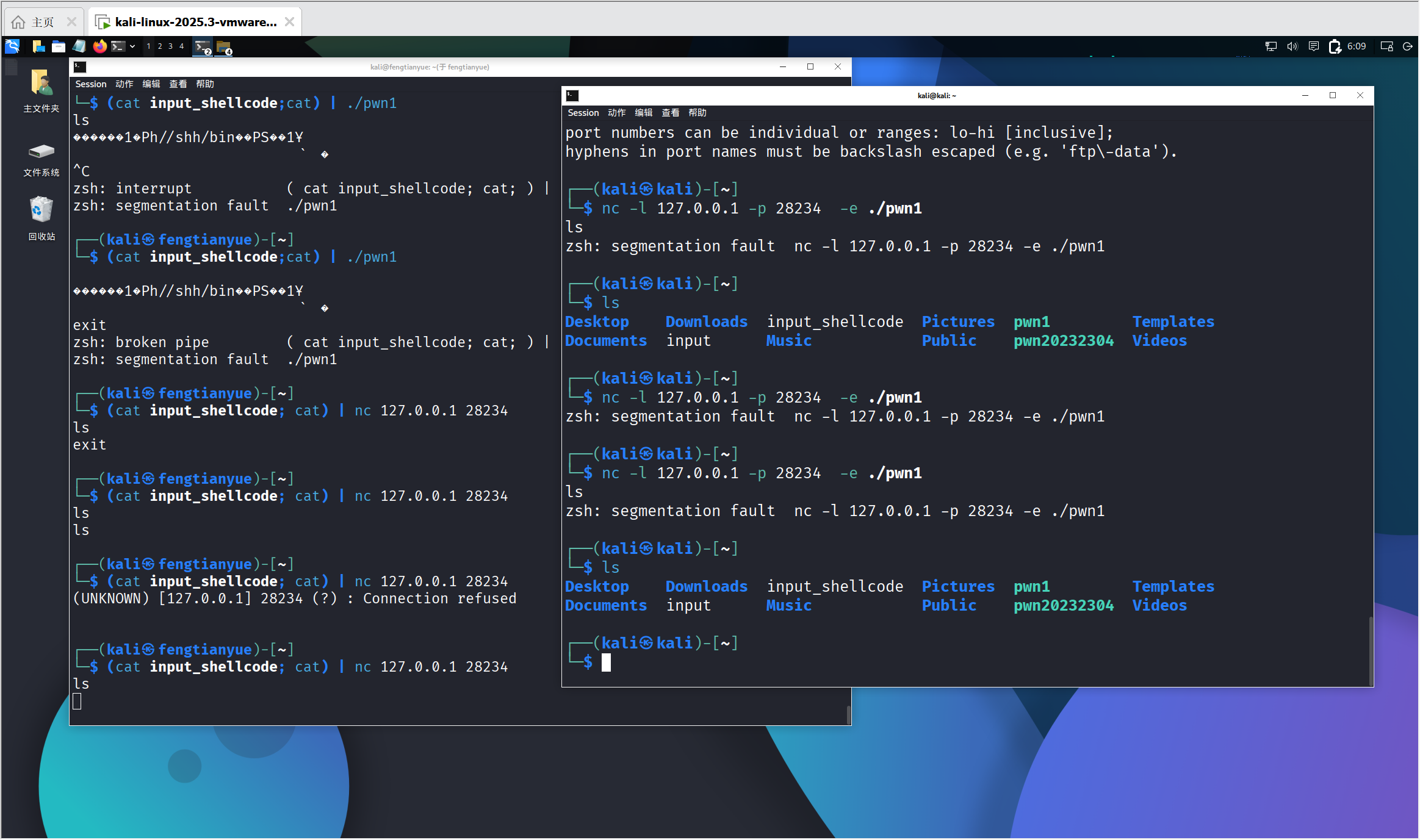1420x840 pixels.
Task: Switch to workspace 3
Action: [x=170, y=46]
